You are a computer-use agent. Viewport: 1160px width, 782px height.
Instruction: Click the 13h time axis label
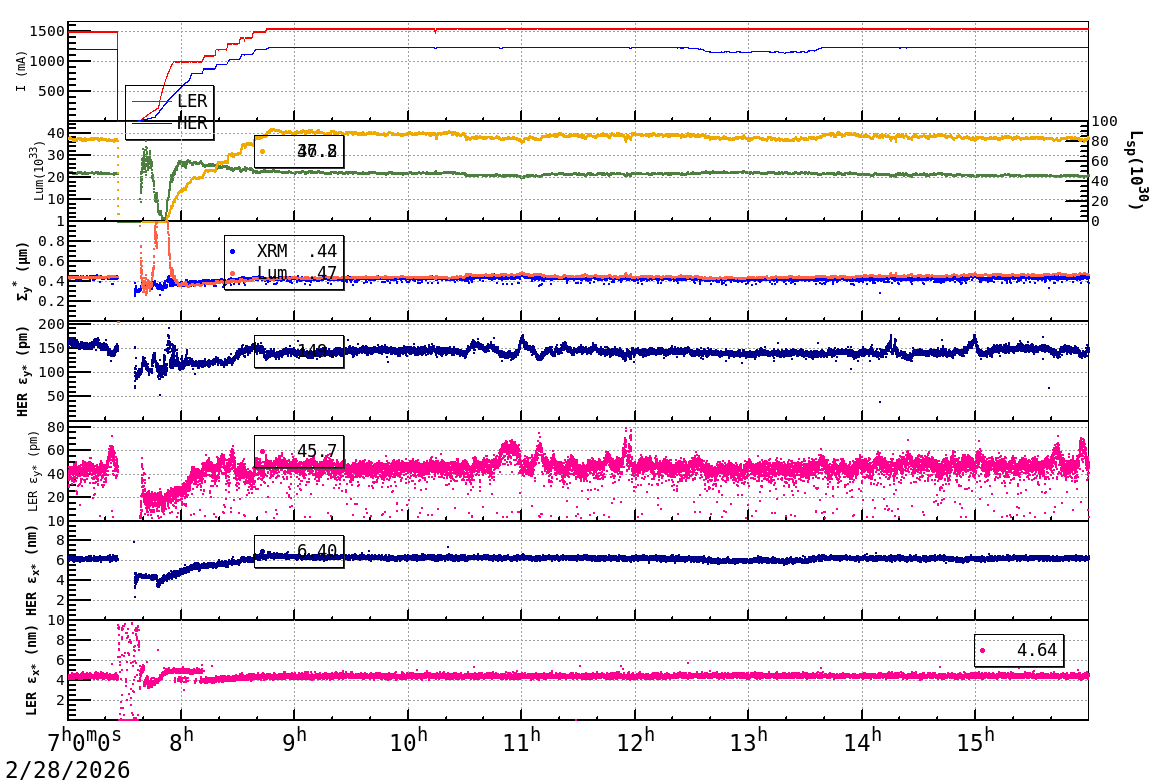pyautogui.click(x=748, y=741)
